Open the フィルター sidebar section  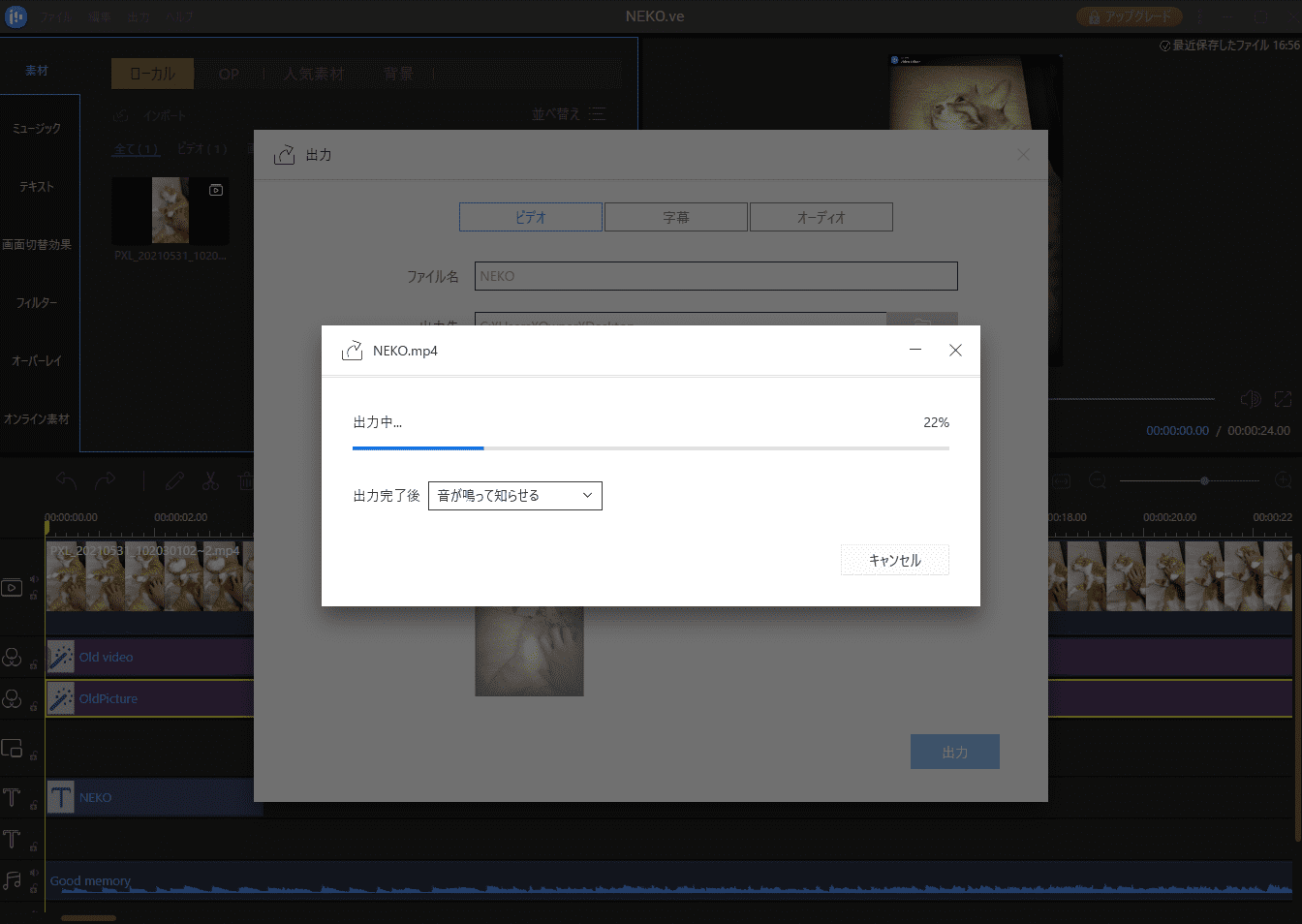pyautogui.click(x=37, y=302)
